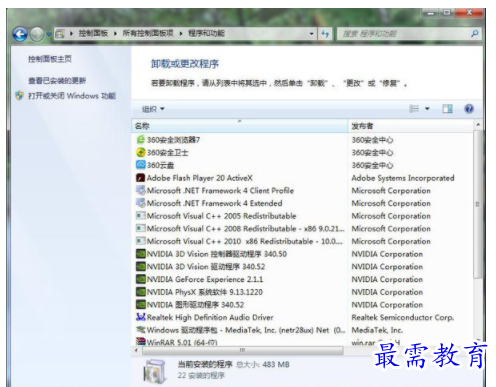496x387 pixels.
Task: Click MediaTek, Inc. publisher cell
Action: point(377,330)
